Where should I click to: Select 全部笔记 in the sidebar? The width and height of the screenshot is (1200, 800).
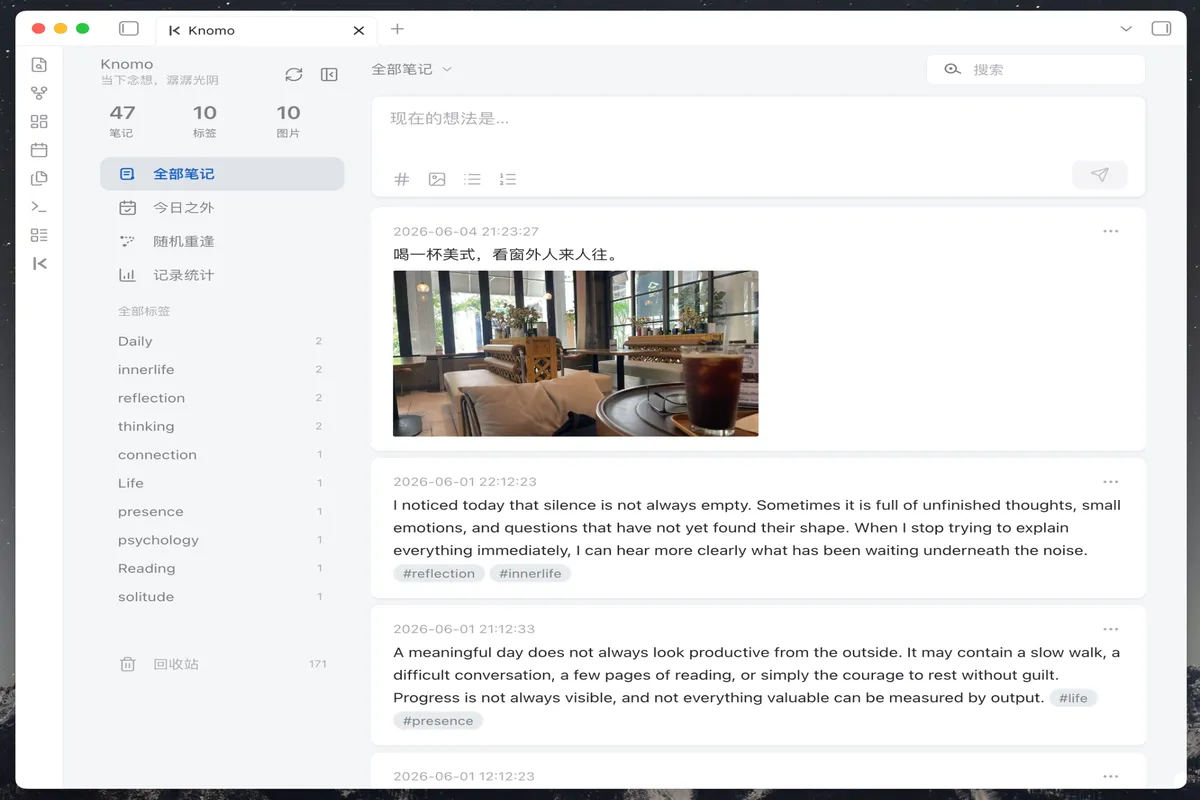pos(222,174)
